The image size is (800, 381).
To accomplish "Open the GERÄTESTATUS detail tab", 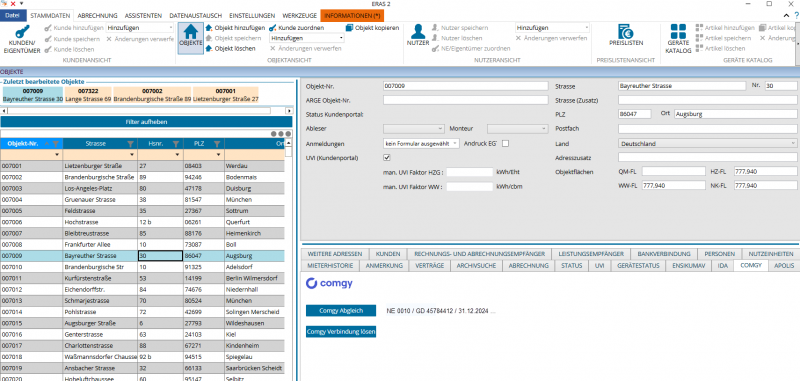I will pyautogui.click(x=638, y=265).
